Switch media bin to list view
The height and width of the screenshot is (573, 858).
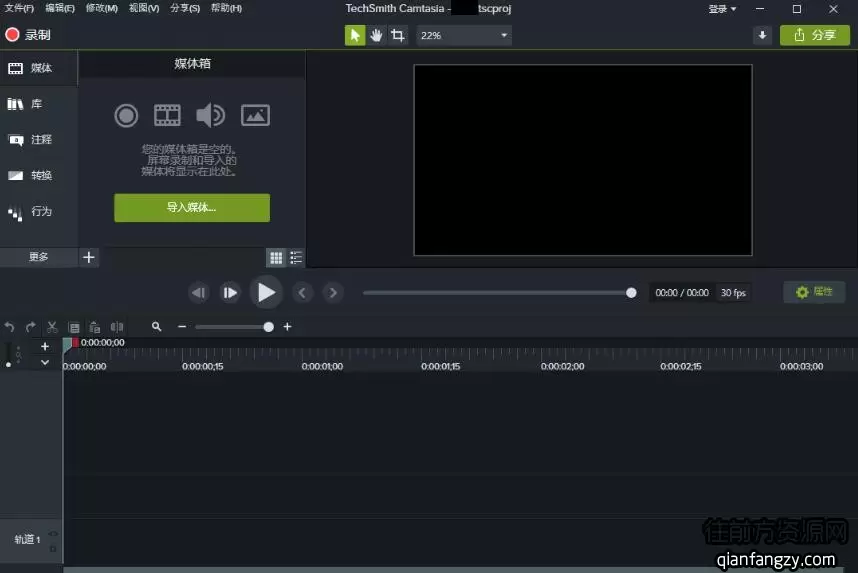click(296, 258)
